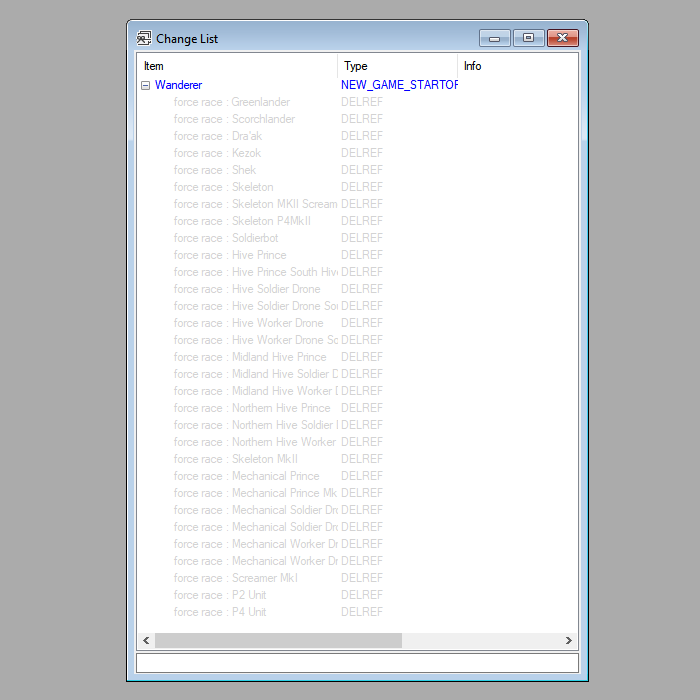Click the horizontal scrollbar right arrow

click(x=568, y=640)
